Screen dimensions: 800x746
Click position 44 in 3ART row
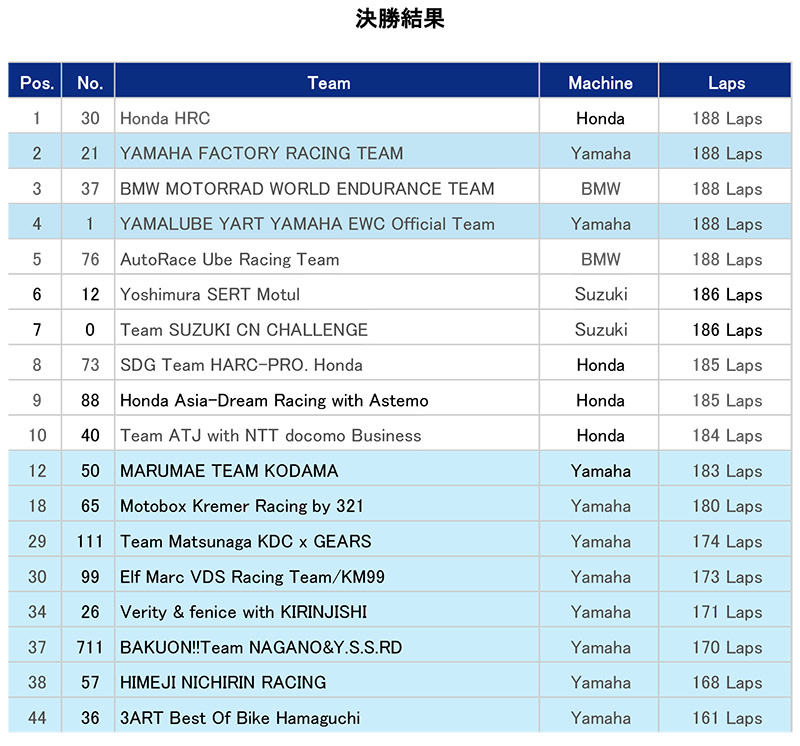point(35,717)
